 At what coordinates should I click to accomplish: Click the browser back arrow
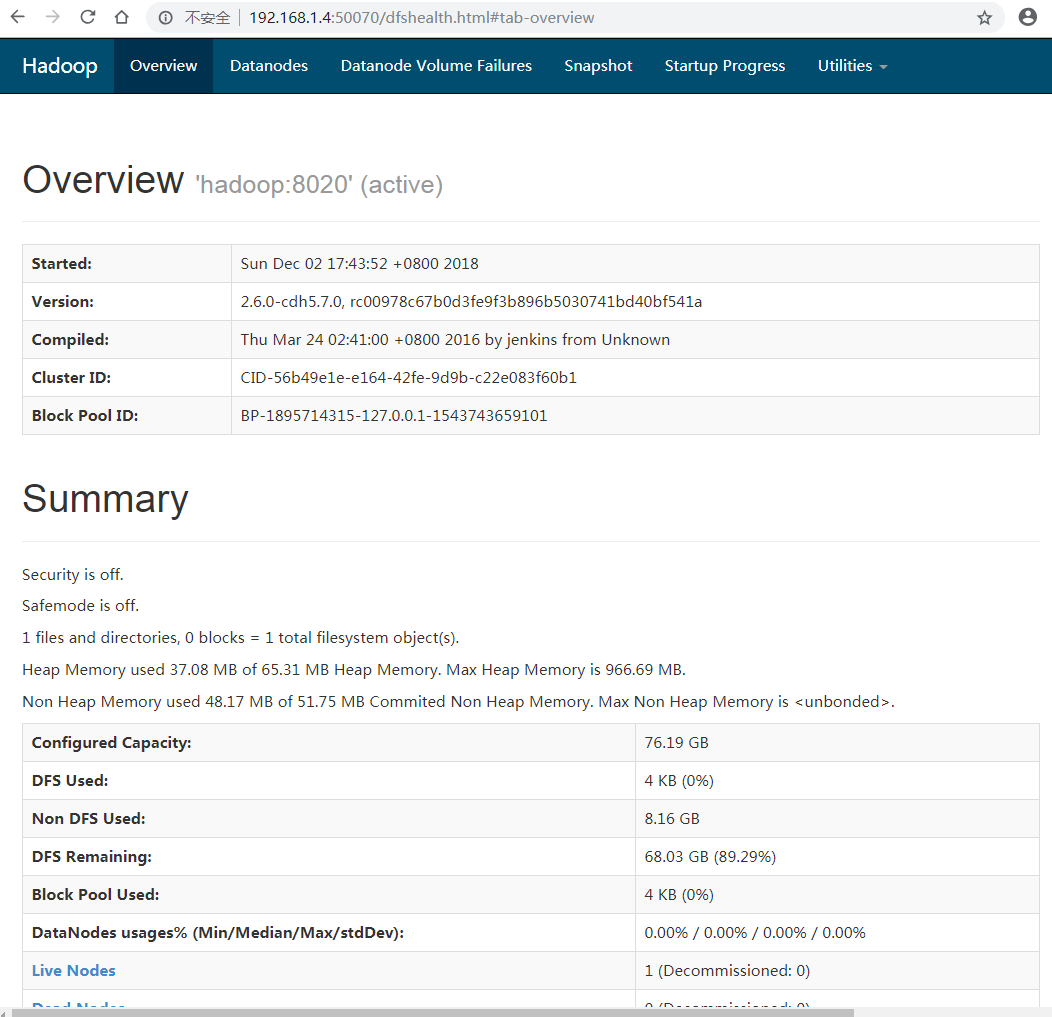point(18,17)
